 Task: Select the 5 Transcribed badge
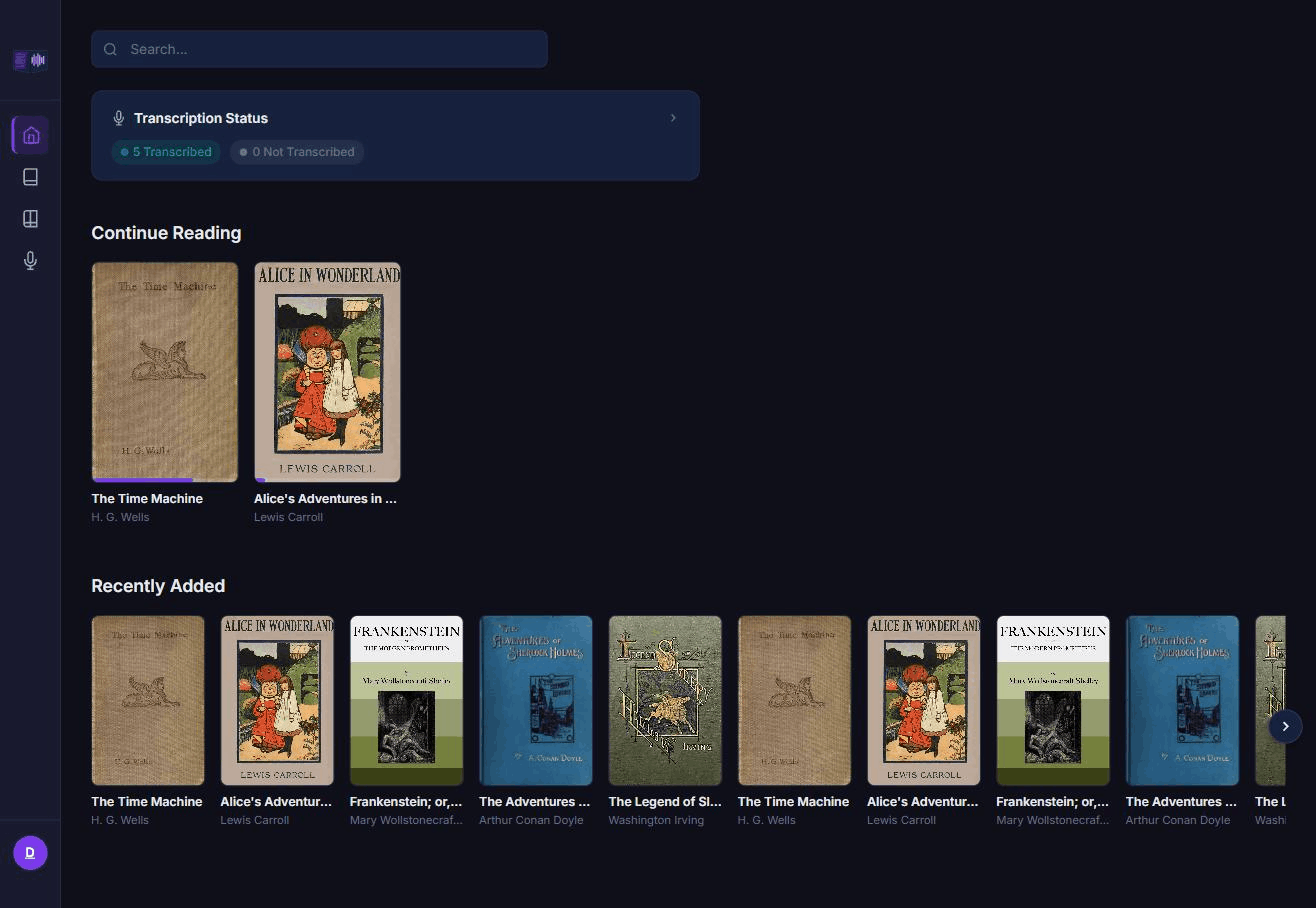click(x=166, y=152)
